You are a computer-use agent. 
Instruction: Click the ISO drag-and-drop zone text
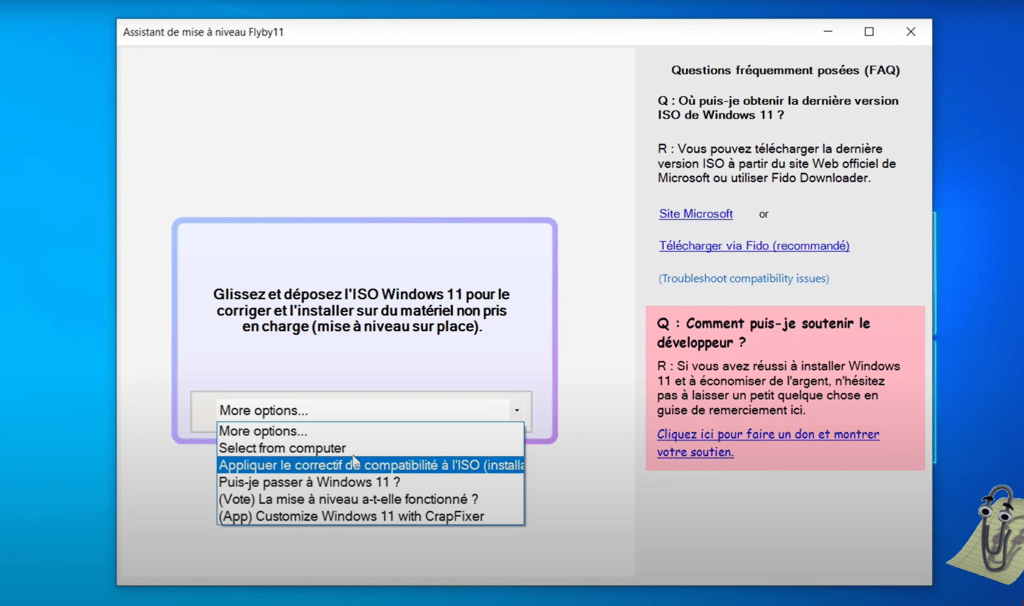point(362,310)
